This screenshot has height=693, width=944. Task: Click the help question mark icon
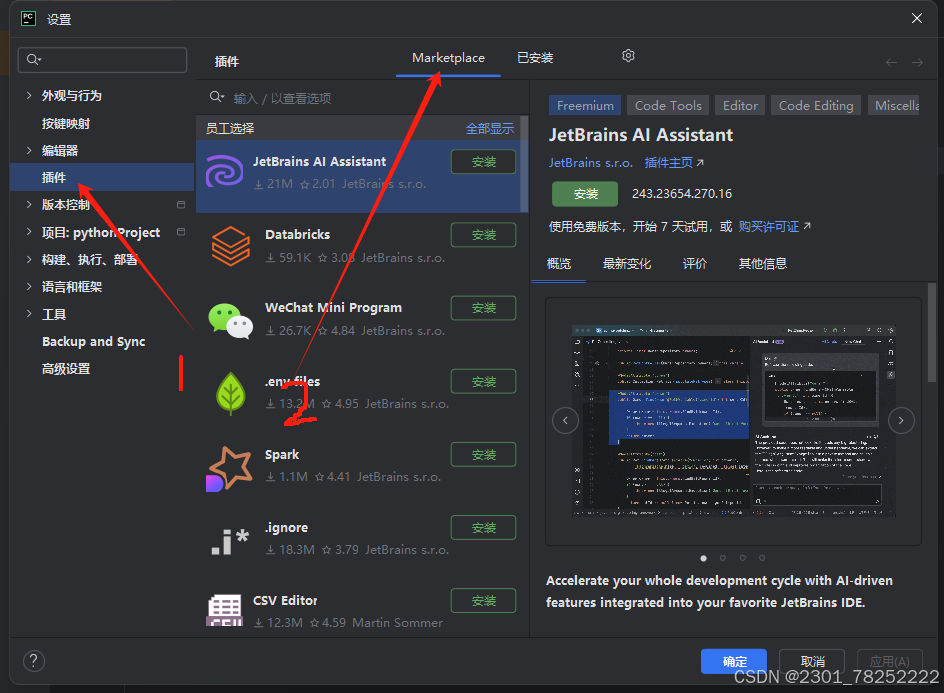point(34,661)
